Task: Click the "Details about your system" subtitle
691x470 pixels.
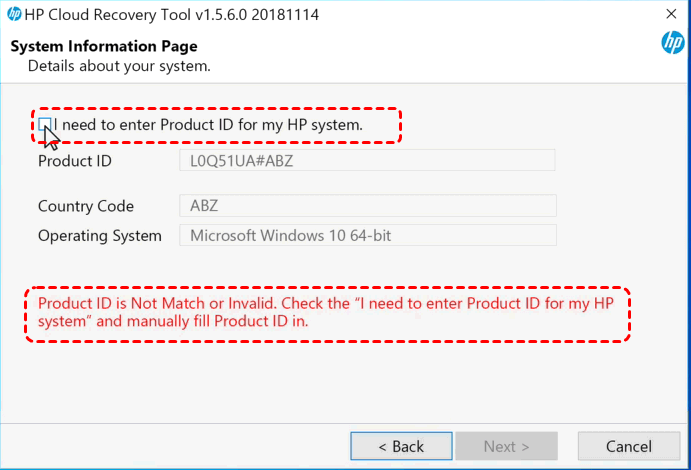Action: pos(119,66)
